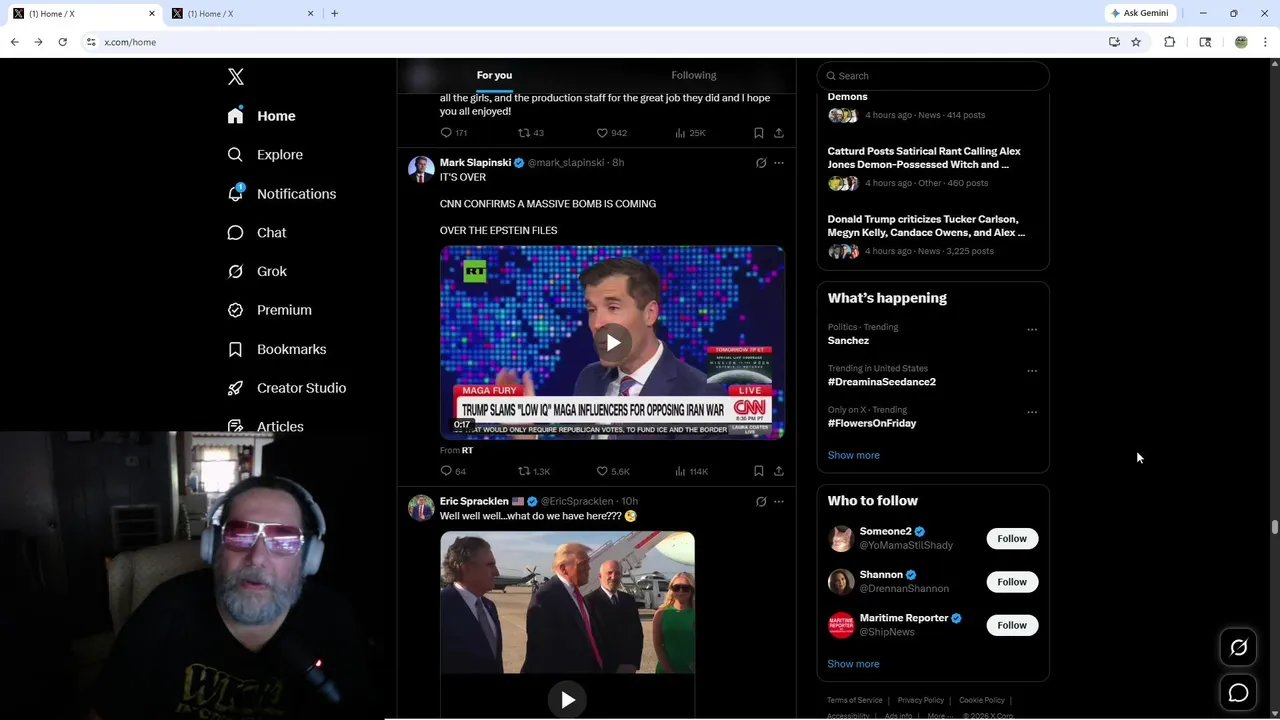Play the video in Eric Spracklen's post
1280x720 pixels.
567,700
